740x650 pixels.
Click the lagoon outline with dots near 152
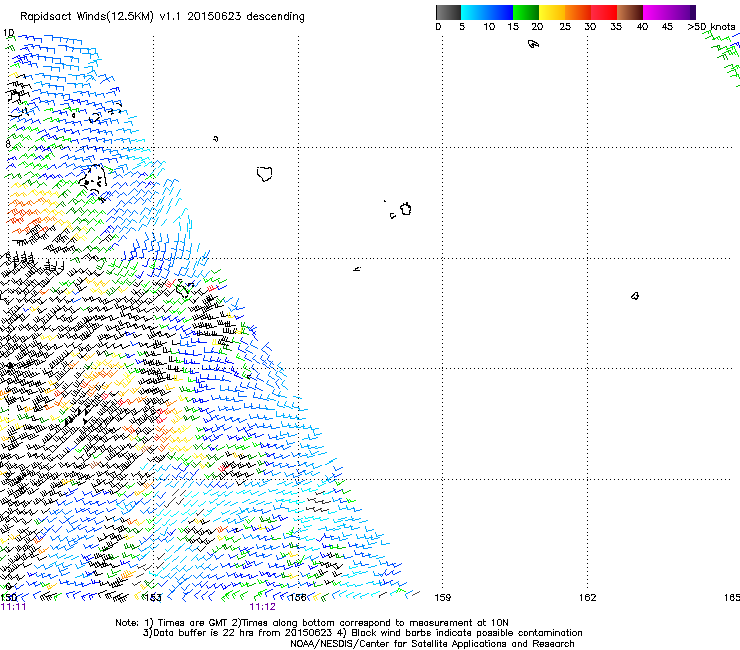pos(93,179)
